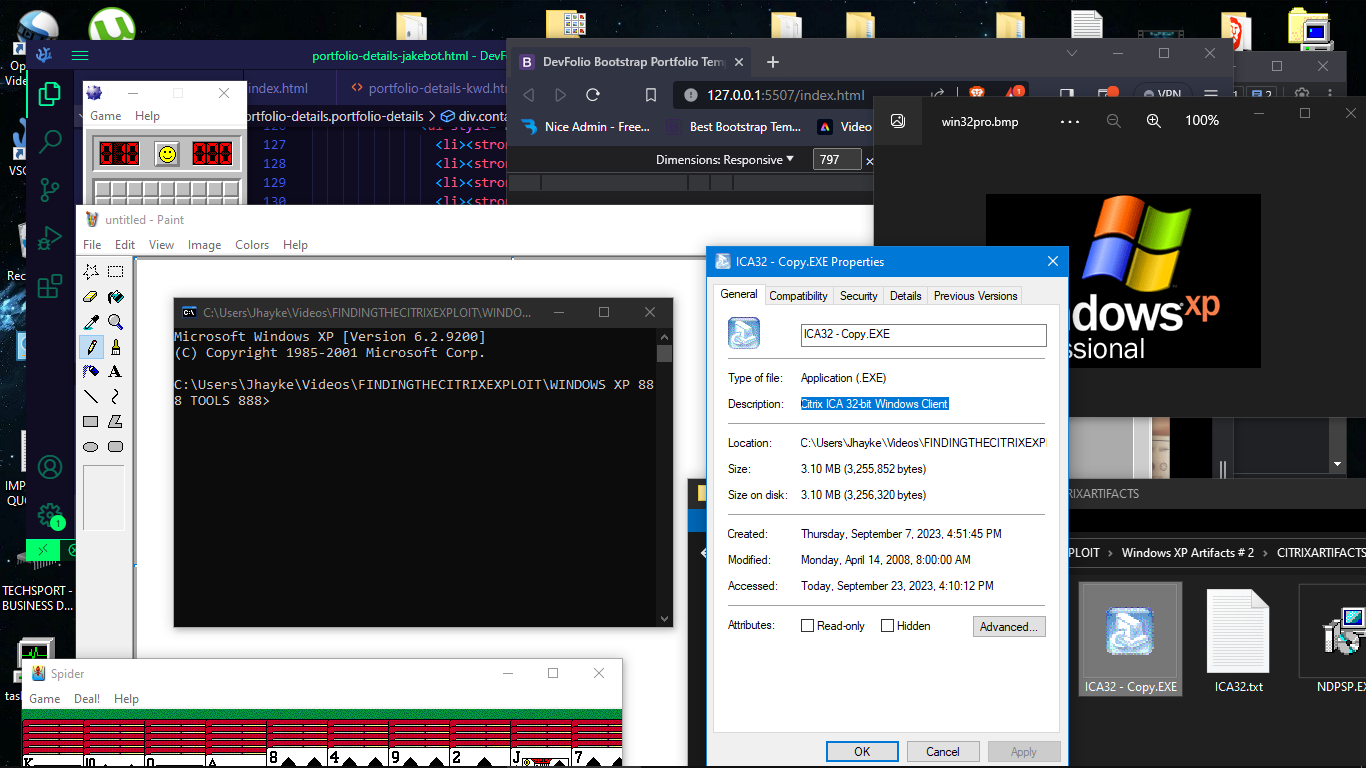The width and height of the screenshot is (1366, 768).
Task: Select the Ellipse tool in Paint
Action: click(x=91, y=447)
